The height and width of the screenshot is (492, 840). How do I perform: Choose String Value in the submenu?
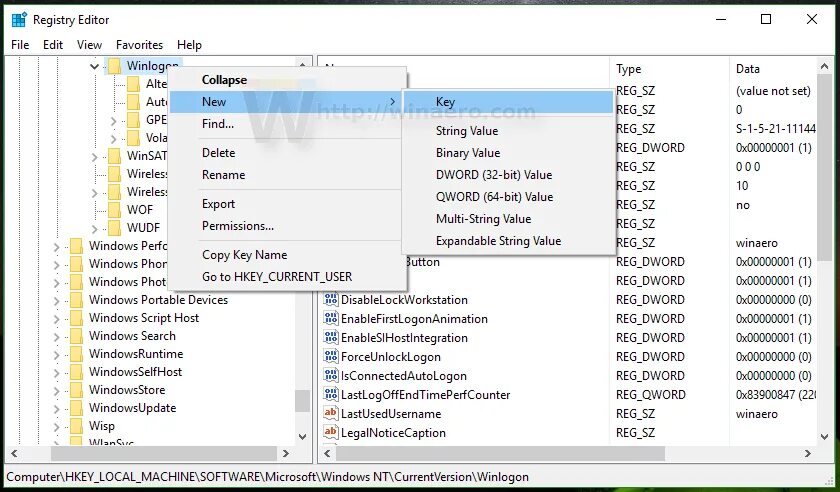pyautogui.click(x=508, y=131)
